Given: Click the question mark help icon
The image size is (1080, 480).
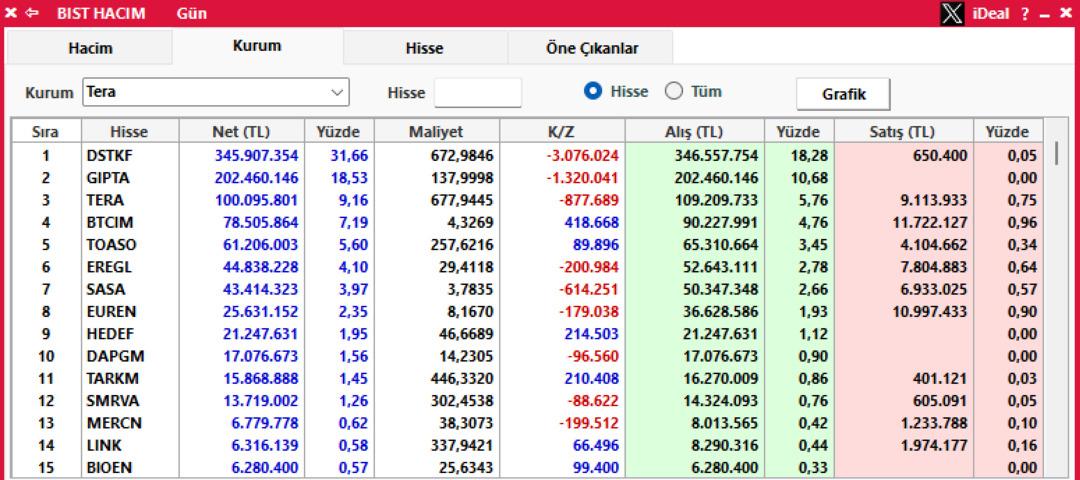Looking at the screenshot, I should click(x=1025, y=14).
